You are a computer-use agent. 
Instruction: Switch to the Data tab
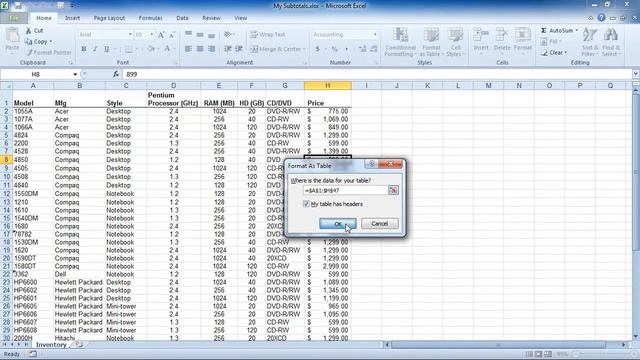[x=182, y=18]
